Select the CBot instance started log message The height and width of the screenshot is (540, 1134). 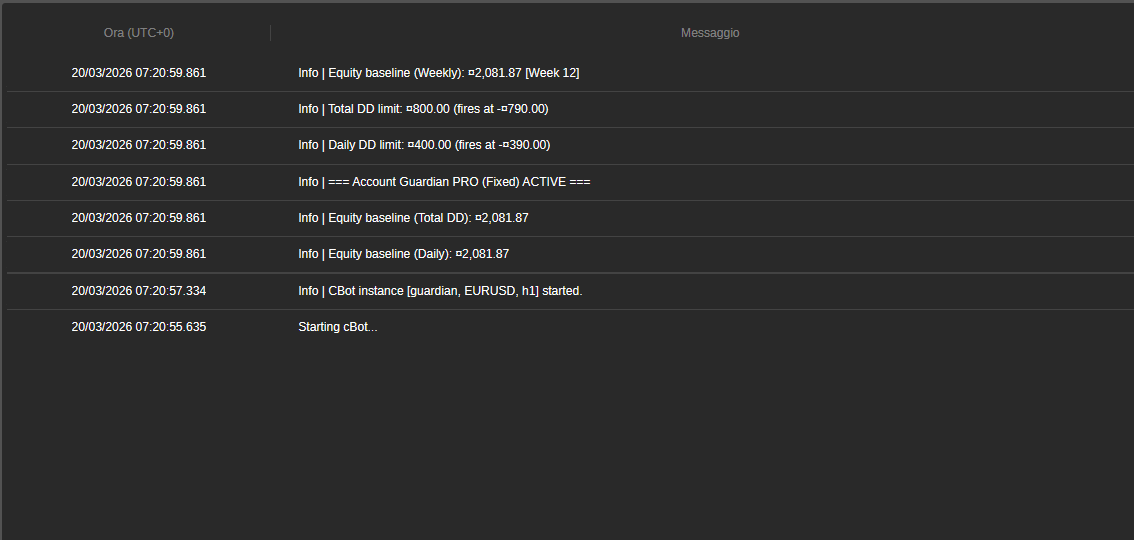pos(440,291)
